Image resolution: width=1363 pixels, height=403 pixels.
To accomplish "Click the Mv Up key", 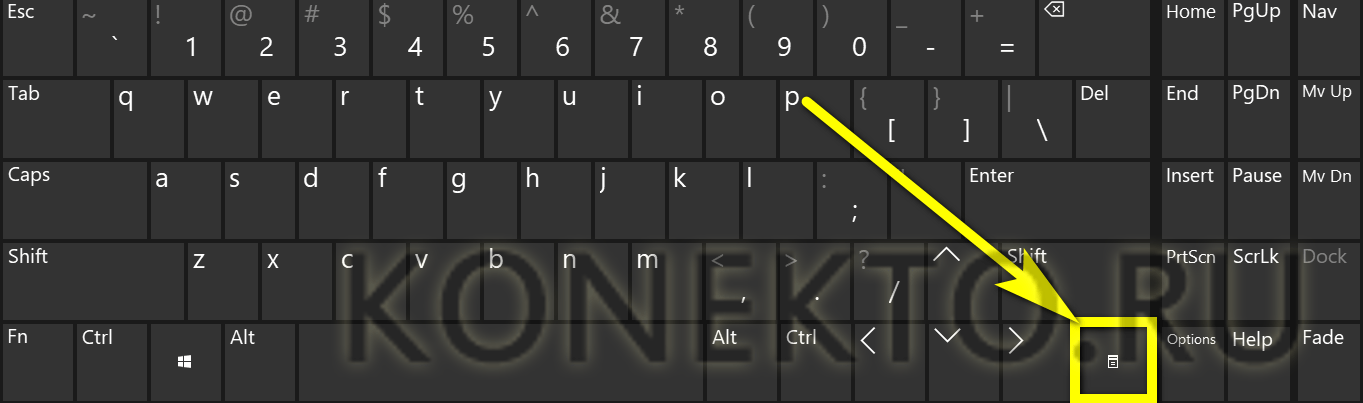I will (1329, 118).
